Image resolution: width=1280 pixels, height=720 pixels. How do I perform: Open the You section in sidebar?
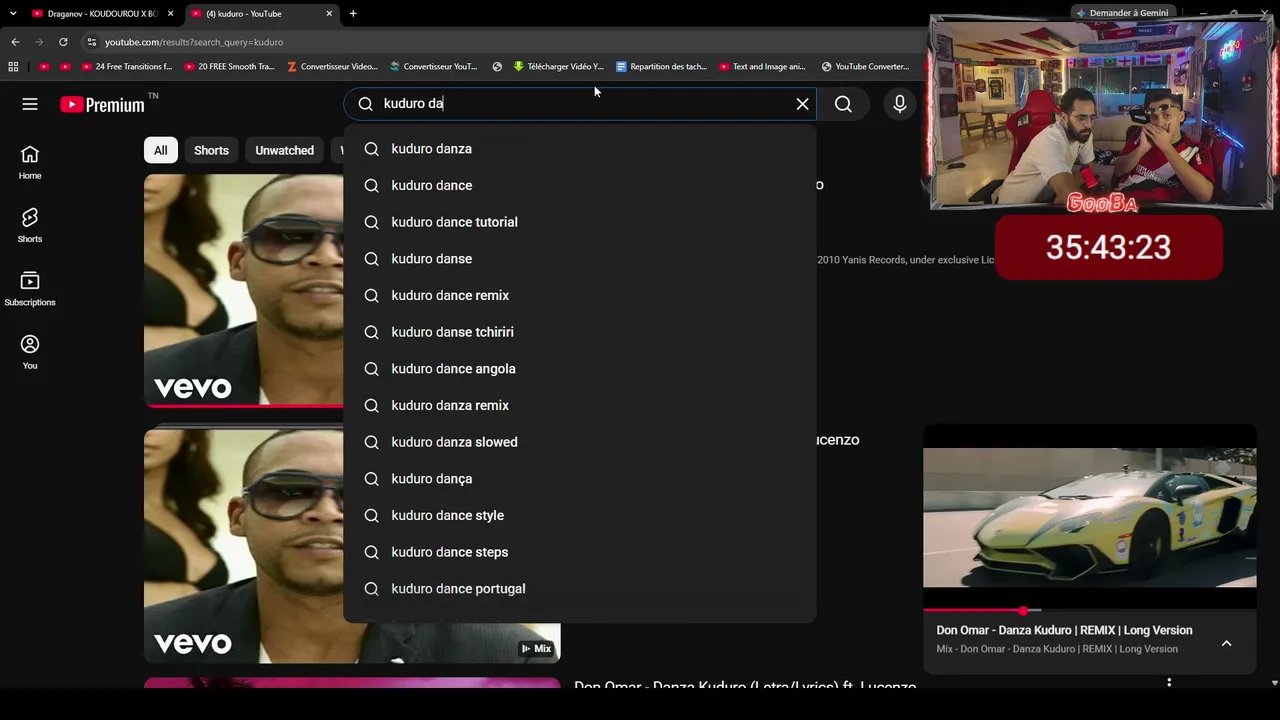pyautogui.click(x=30, y=352)
